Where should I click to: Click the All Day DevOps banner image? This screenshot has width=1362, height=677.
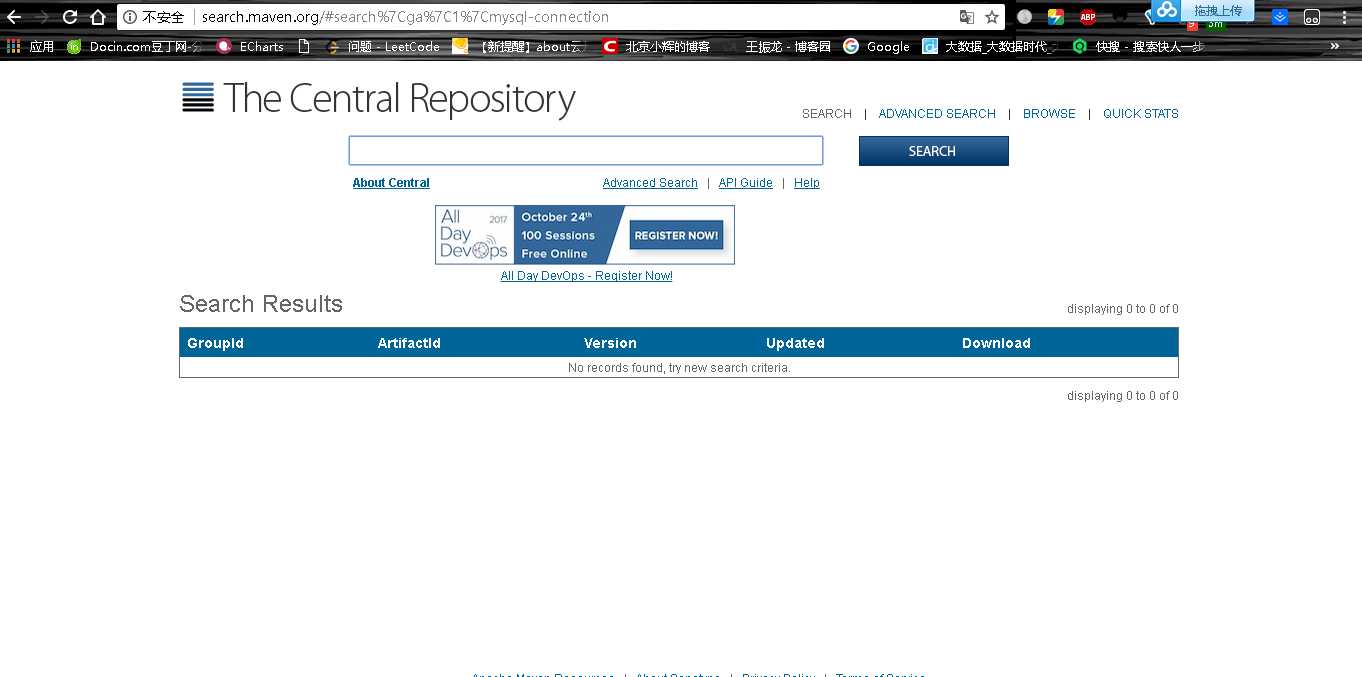point(584,235)
